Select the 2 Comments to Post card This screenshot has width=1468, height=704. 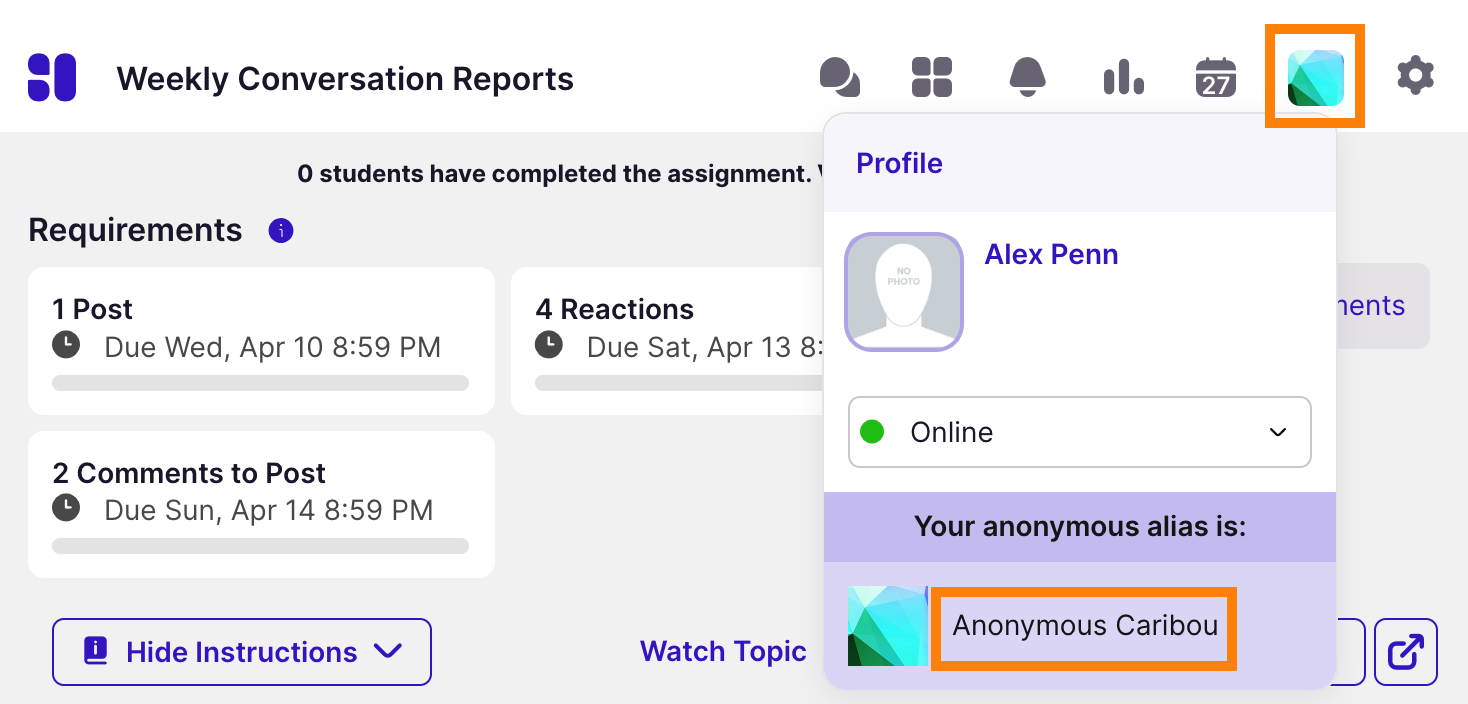coord(261,504)
